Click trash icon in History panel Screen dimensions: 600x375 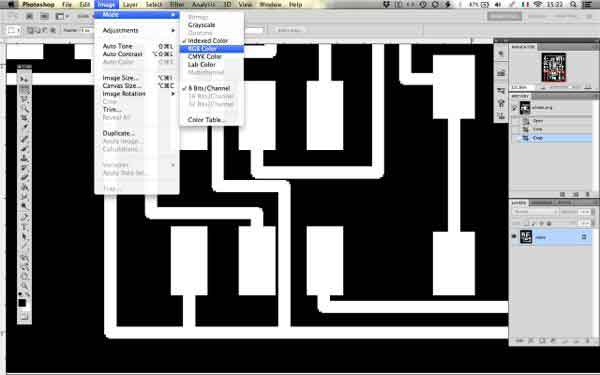point(588,194)
